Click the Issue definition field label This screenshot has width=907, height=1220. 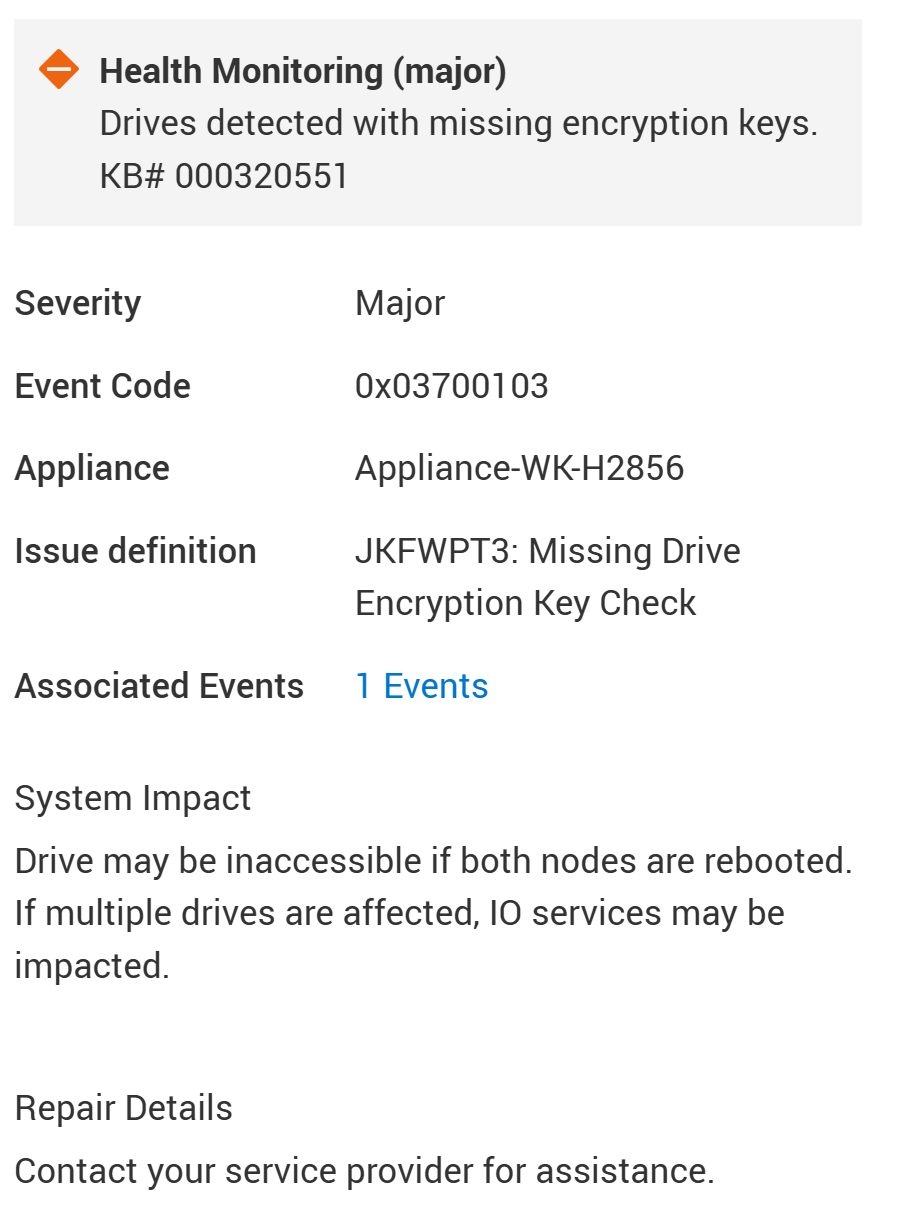[135, 551]
